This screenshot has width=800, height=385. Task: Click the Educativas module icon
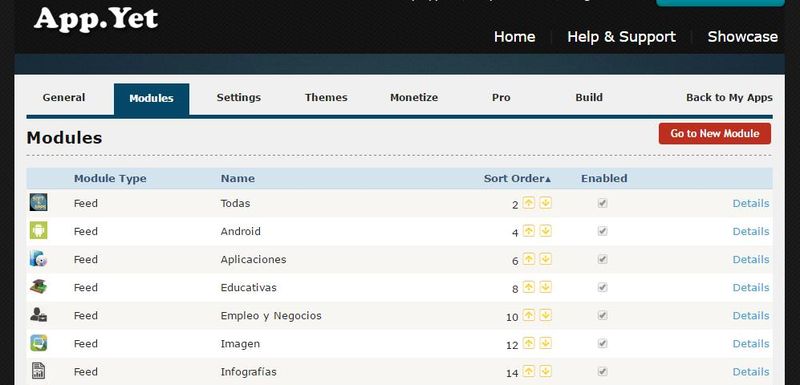pyautogui.click(x=38, y=287)
